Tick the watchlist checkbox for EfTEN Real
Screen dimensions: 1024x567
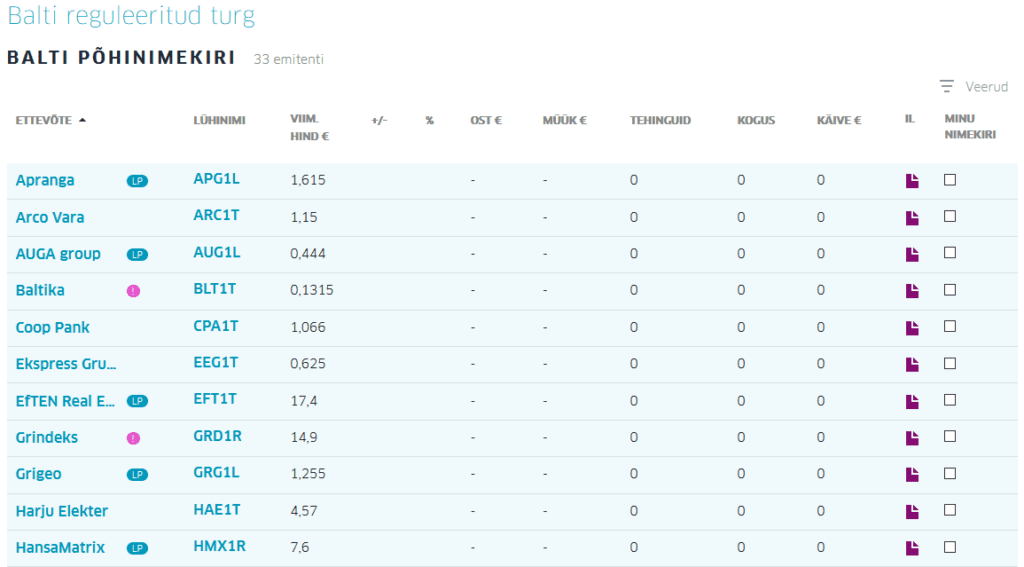coord(950,400)
